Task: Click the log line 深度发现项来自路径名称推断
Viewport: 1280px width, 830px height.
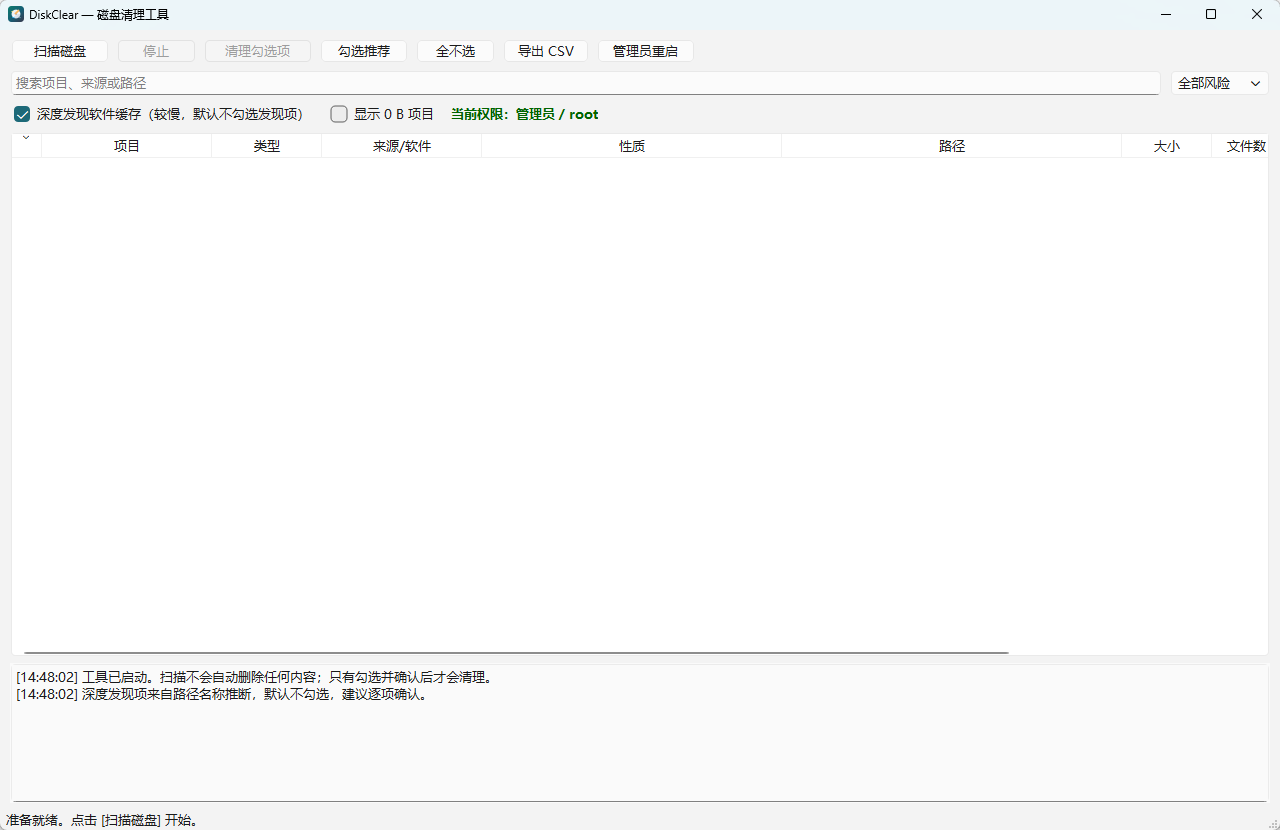Action: 222,694
